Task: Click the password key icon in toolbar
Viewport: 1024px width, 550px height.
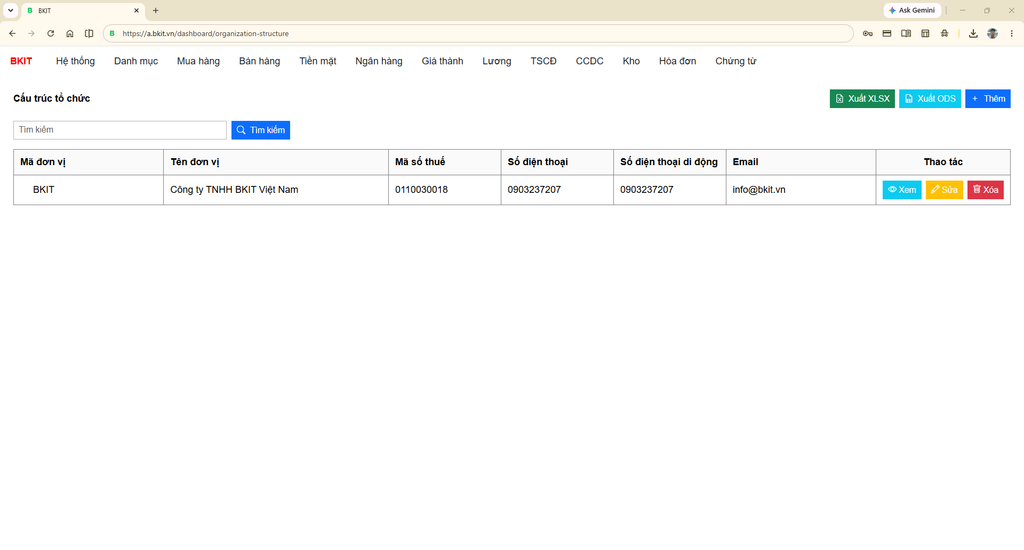Action: [867, 33]
